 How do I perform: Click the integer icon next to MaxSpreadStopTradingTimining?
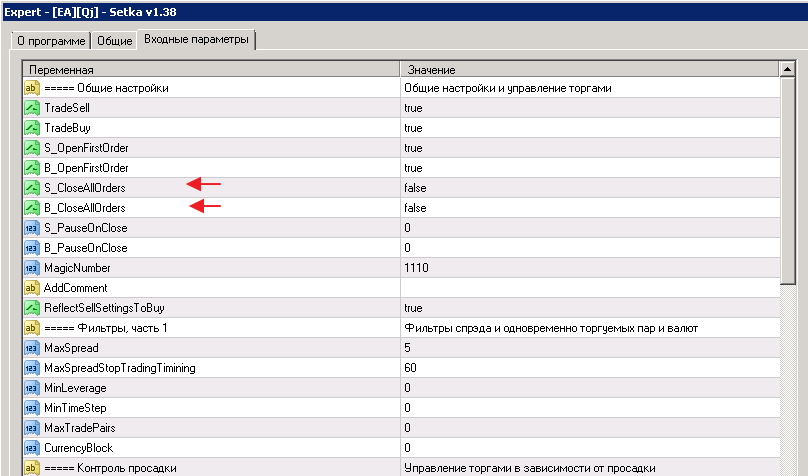(32, 368)
